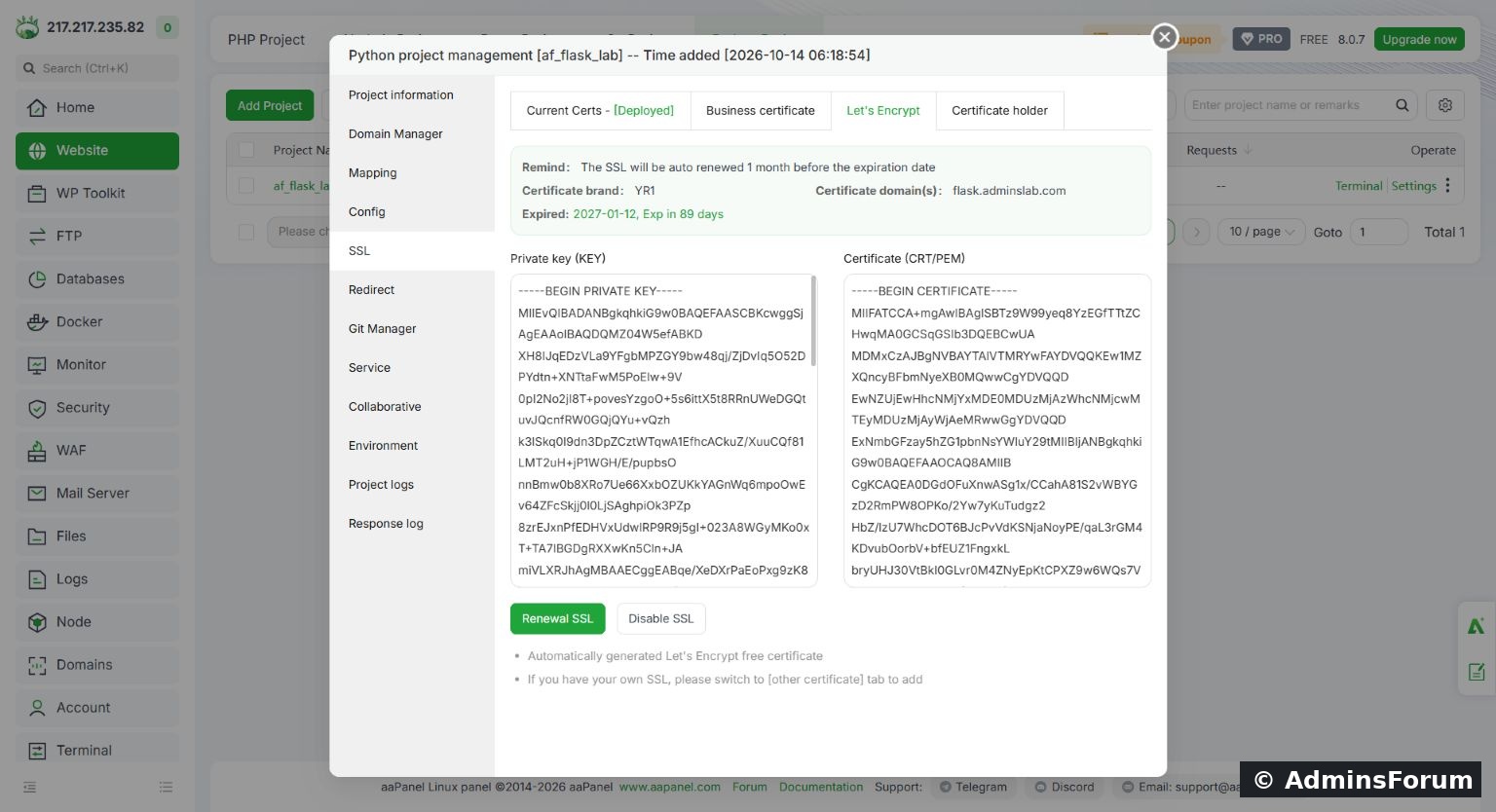Select the Current Certs tab
The image size is (1496, 812).
pos(600,111)
